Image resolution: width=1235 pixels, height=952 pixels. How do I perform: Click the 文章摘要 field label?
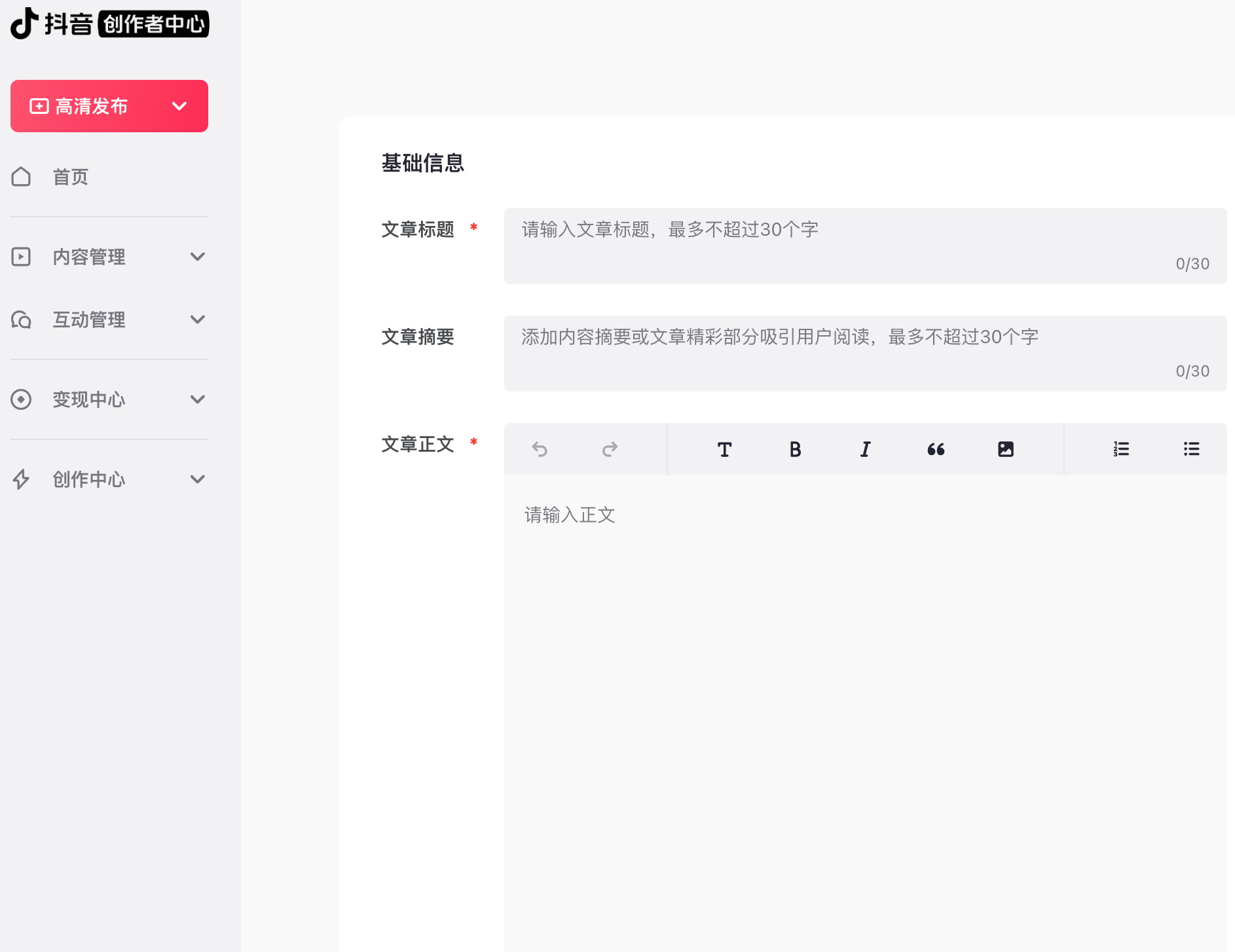pyautogui.click(x=418, y=337)
